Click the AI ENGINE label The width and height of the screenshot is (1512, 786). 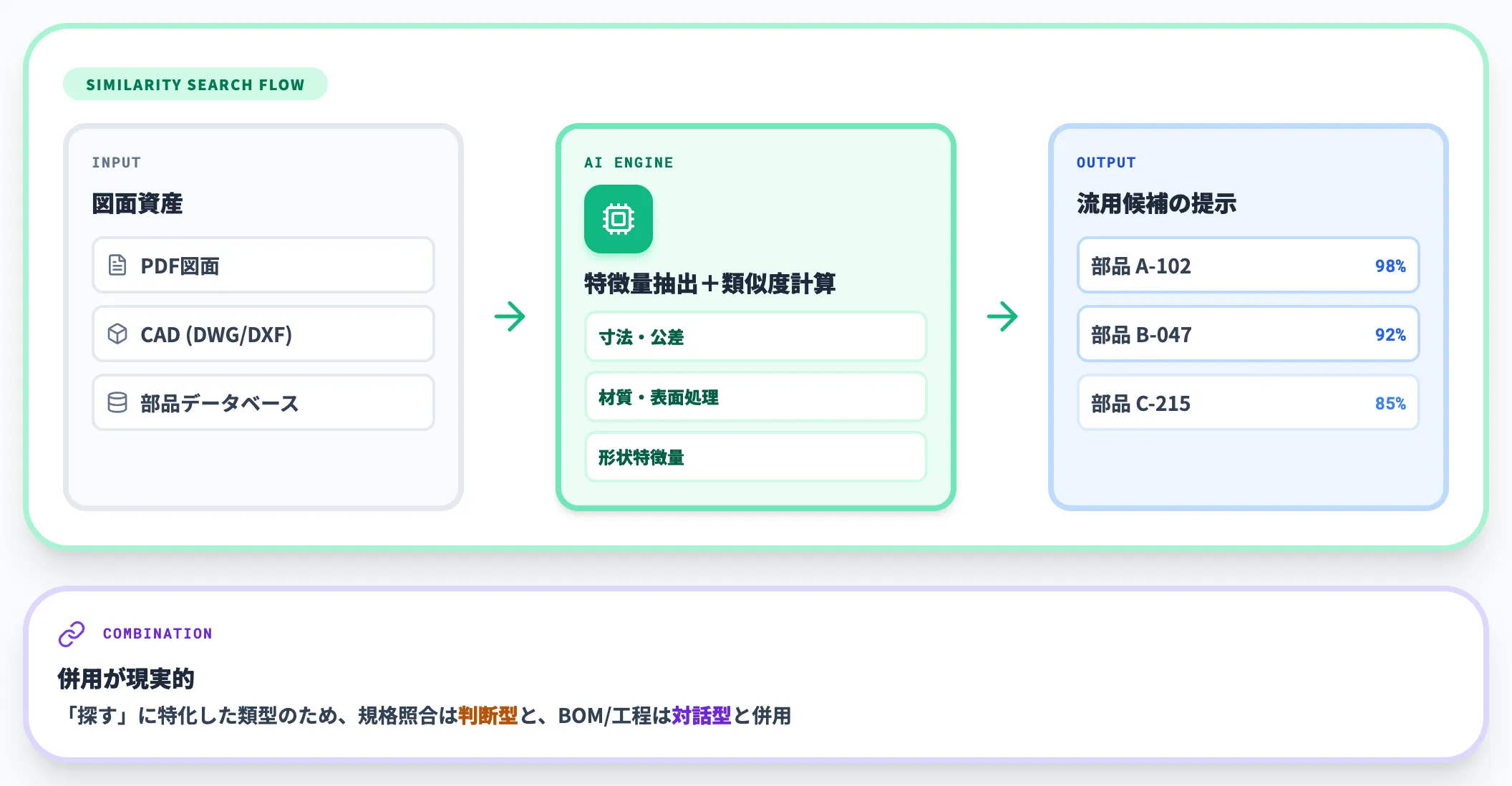629,162
